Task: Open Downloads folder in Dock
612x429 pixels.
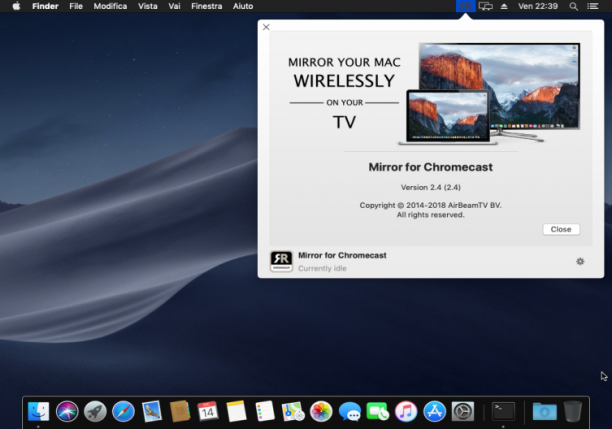Action: click(x=544, y=411)
